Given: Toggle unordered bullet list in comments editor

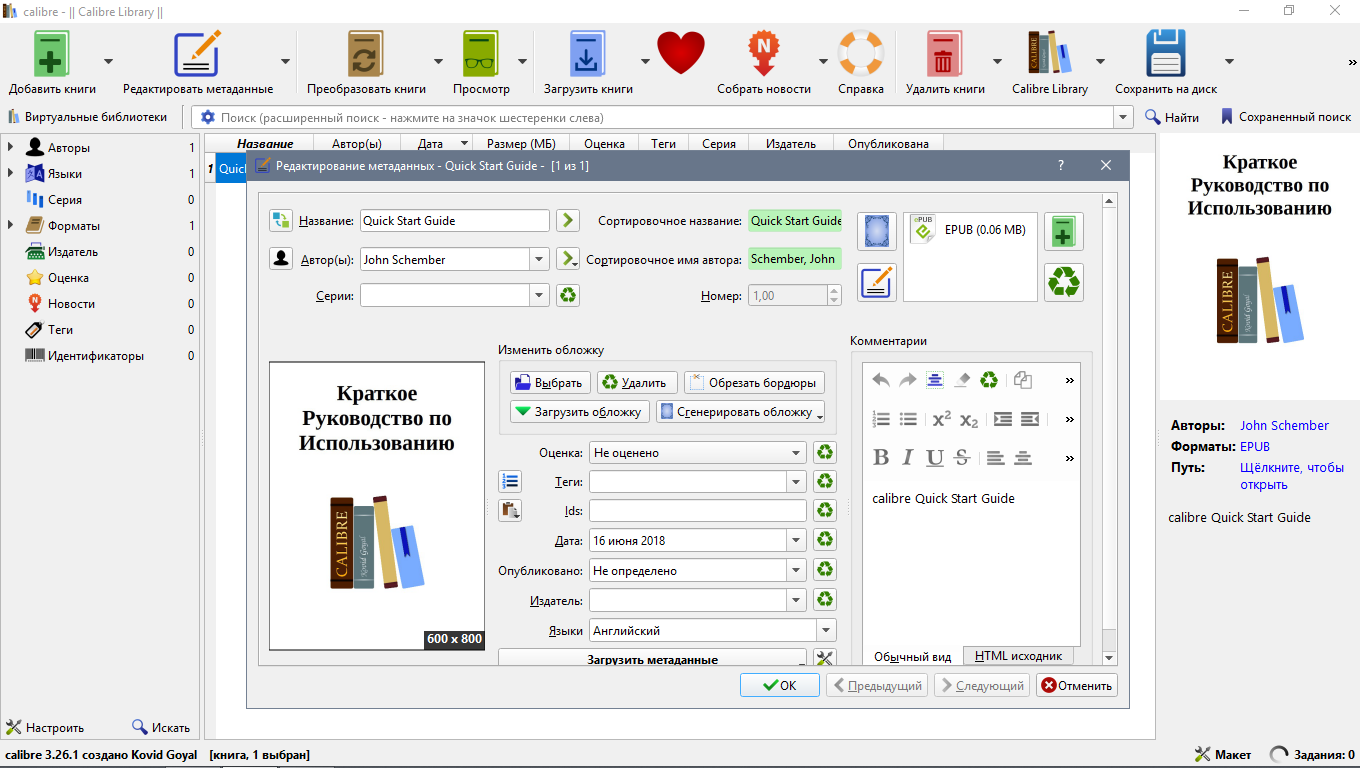Looking at the screenshot, I should click(x=908, y=419).
